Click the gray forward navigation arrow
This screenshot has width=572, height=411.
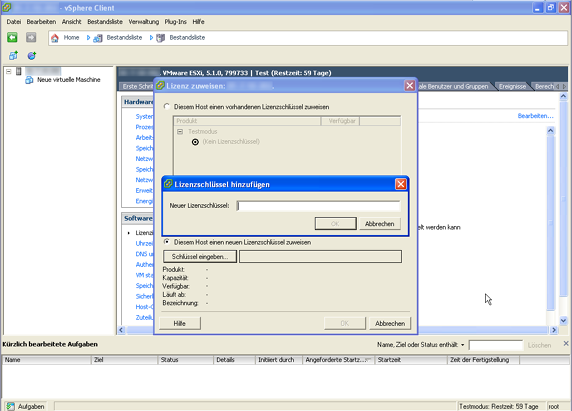click(x=31, y=37)
